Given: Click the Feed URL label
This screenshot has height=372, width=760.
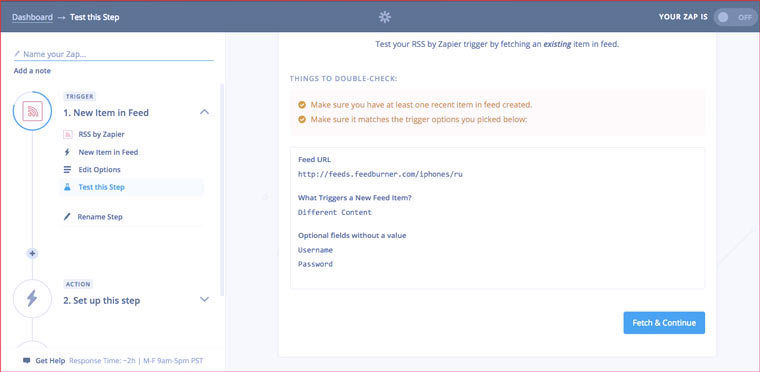Looking at the screenshot, I should [315, 160].
